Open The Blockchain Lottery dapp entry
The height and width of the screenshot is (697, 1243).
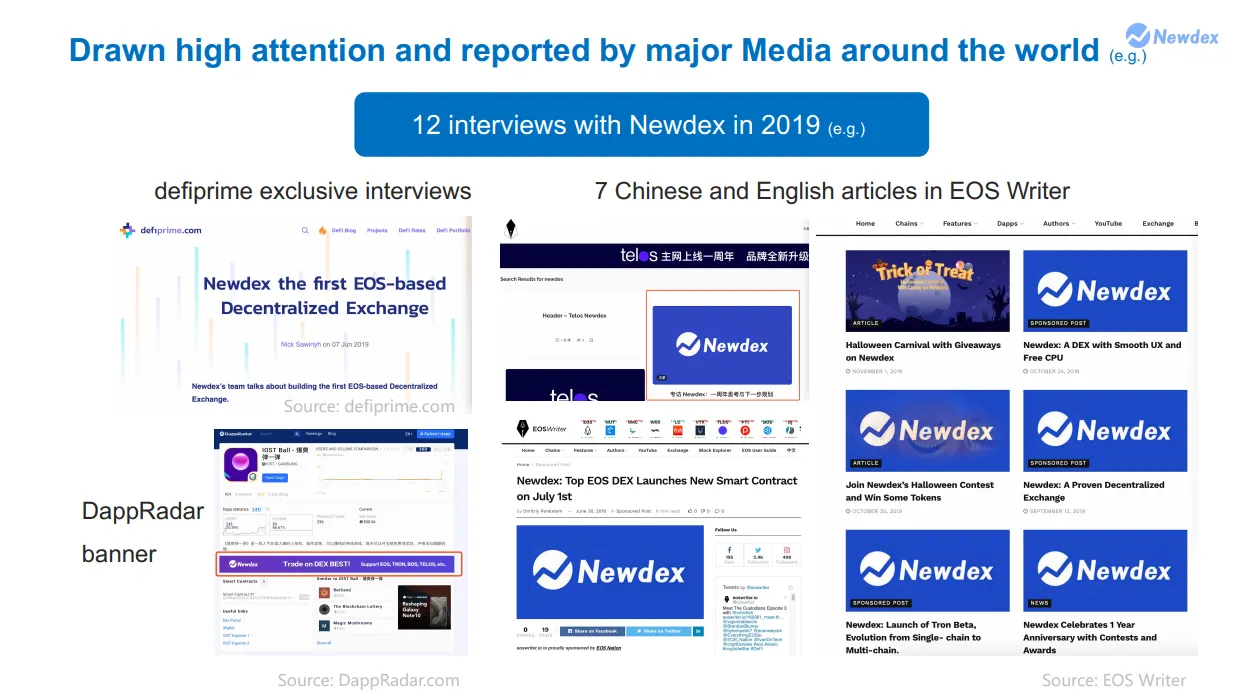[360, 609]
